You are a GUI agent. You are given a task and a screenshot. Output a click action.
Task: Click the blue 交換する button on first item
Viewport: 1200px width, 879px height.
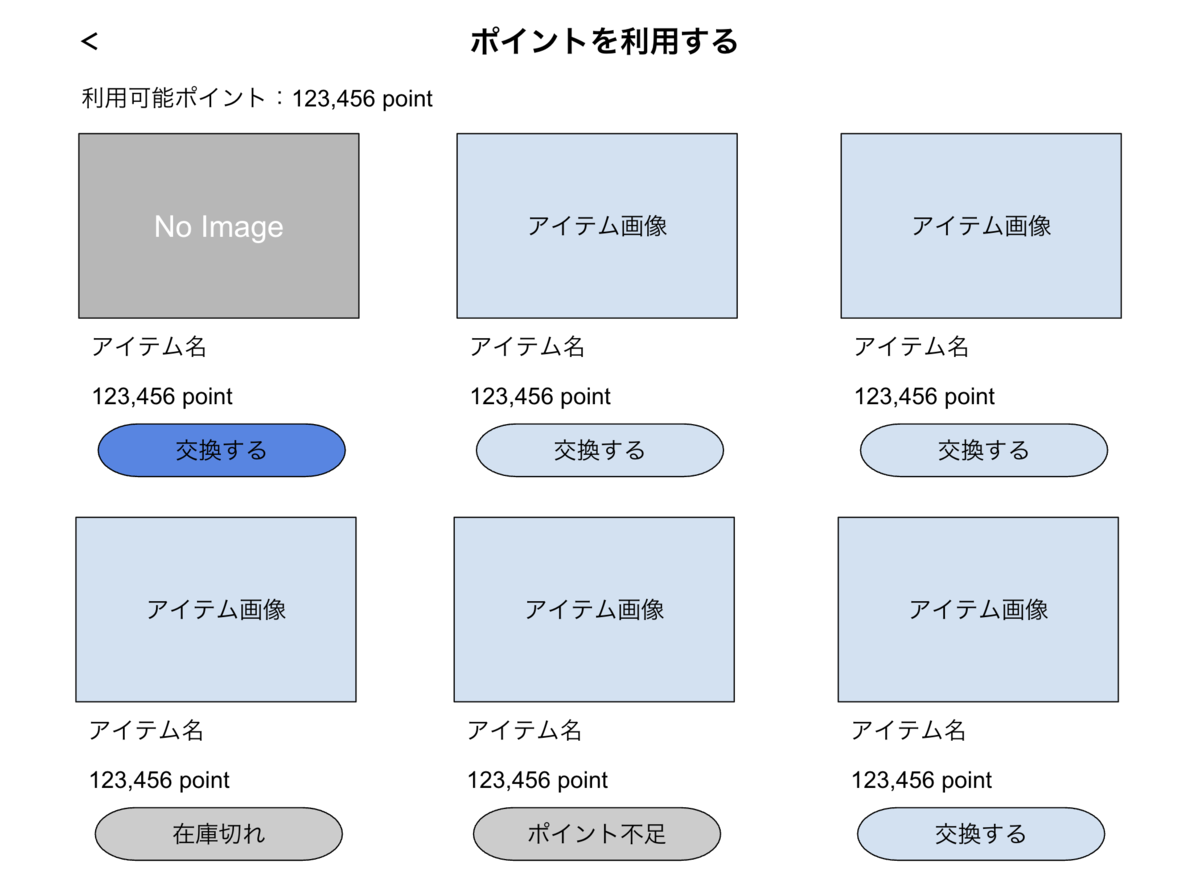point(220,450)
